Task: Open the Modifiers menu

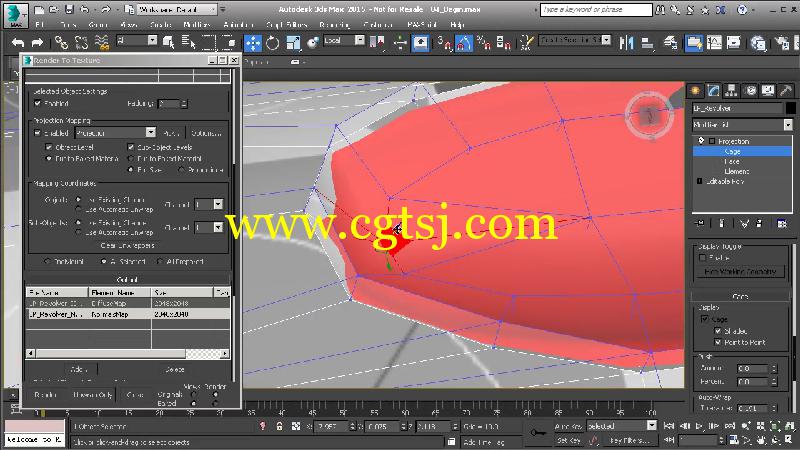Action: click(196, 24)
